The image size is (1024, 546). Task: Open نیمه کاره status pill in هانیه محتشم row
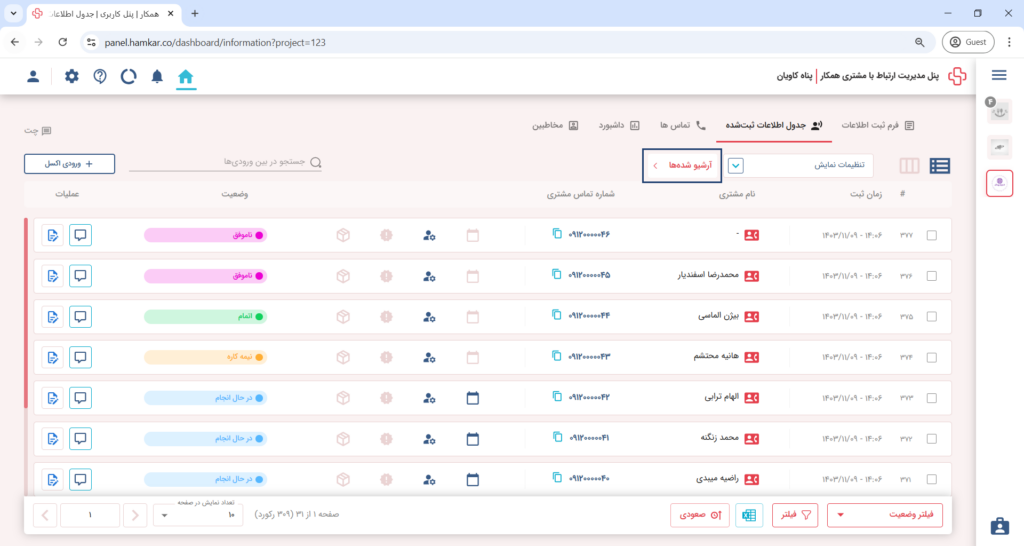coord(205,357)
